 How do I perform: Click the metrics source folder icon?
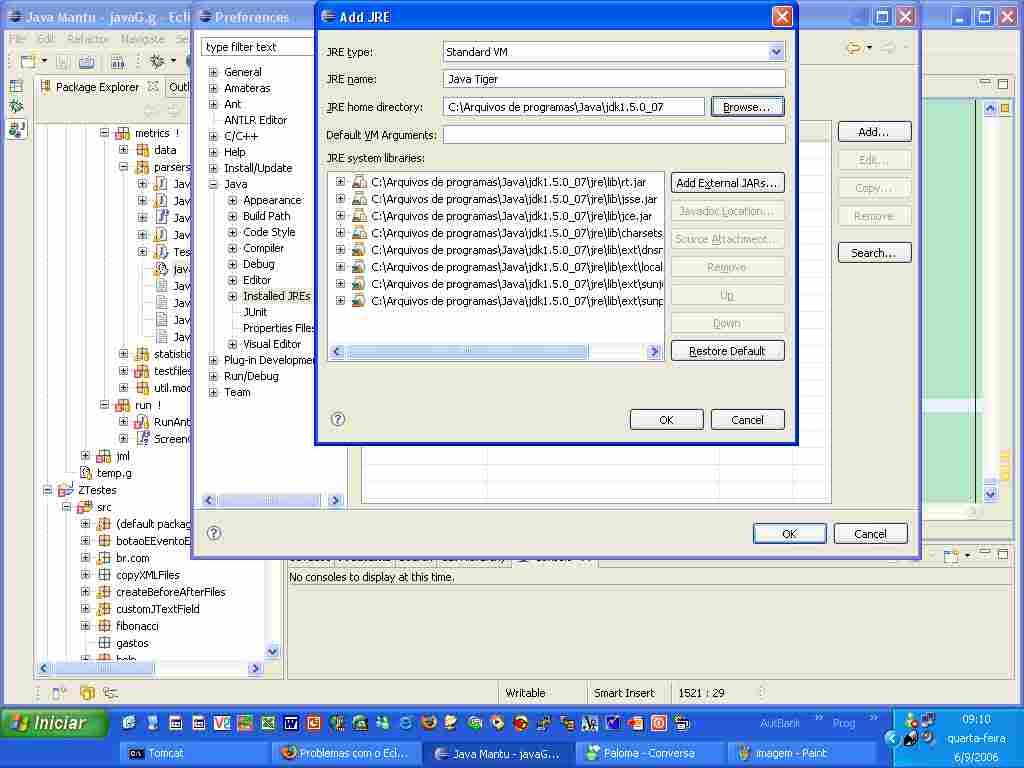pos(123,133)
